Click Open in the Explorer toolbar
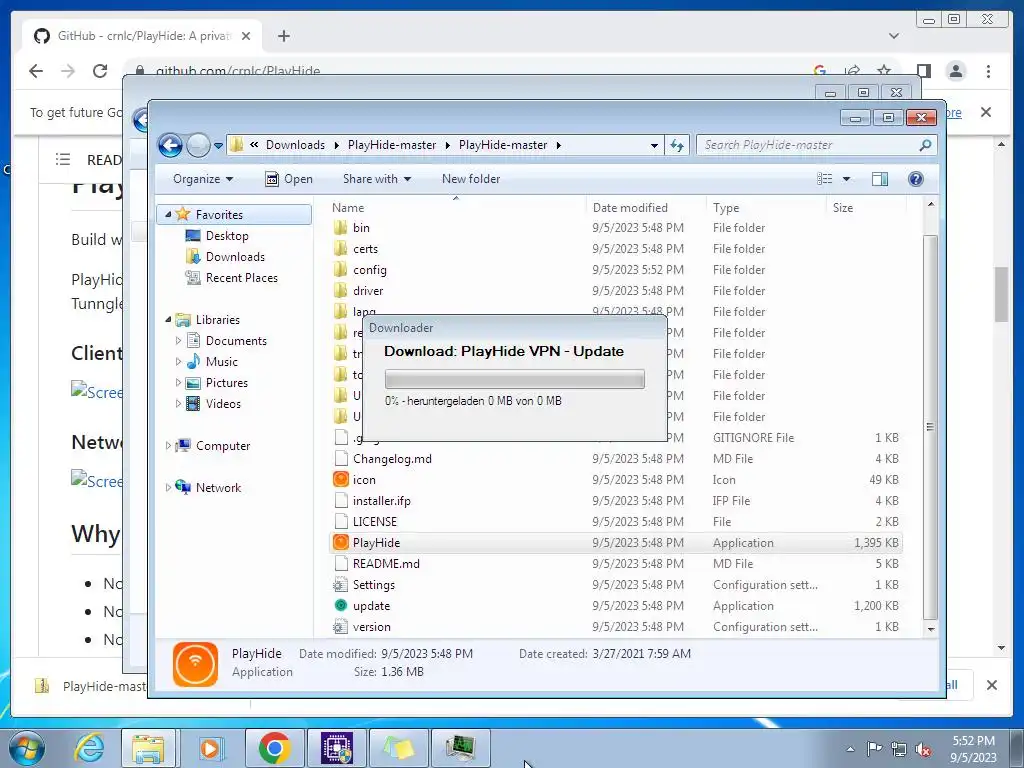1024x768 pixels. 289,179
